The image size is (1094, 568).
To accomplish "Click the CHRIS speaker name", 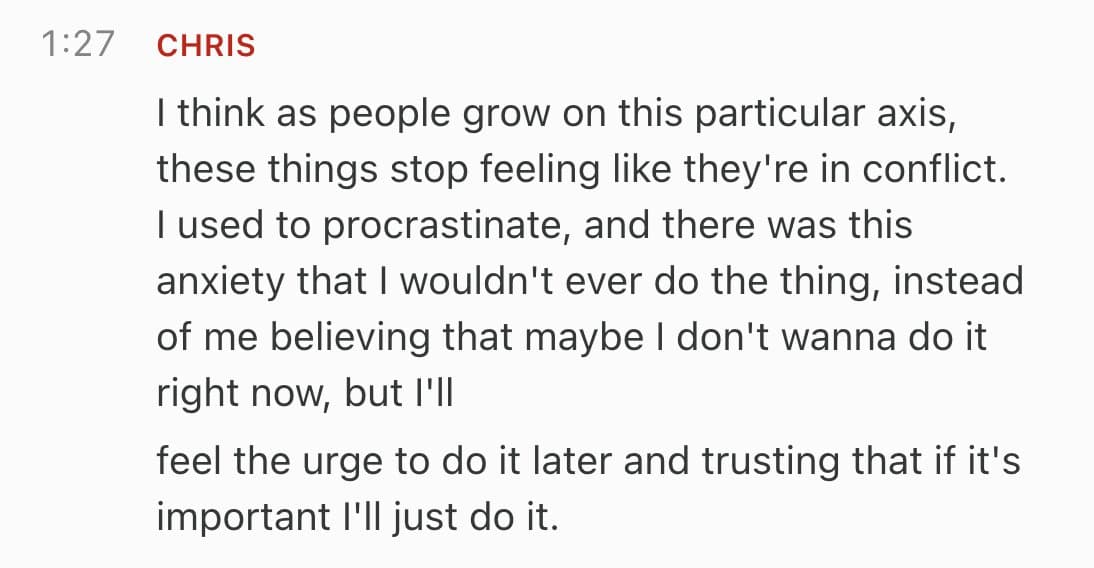I will (206, 47).
